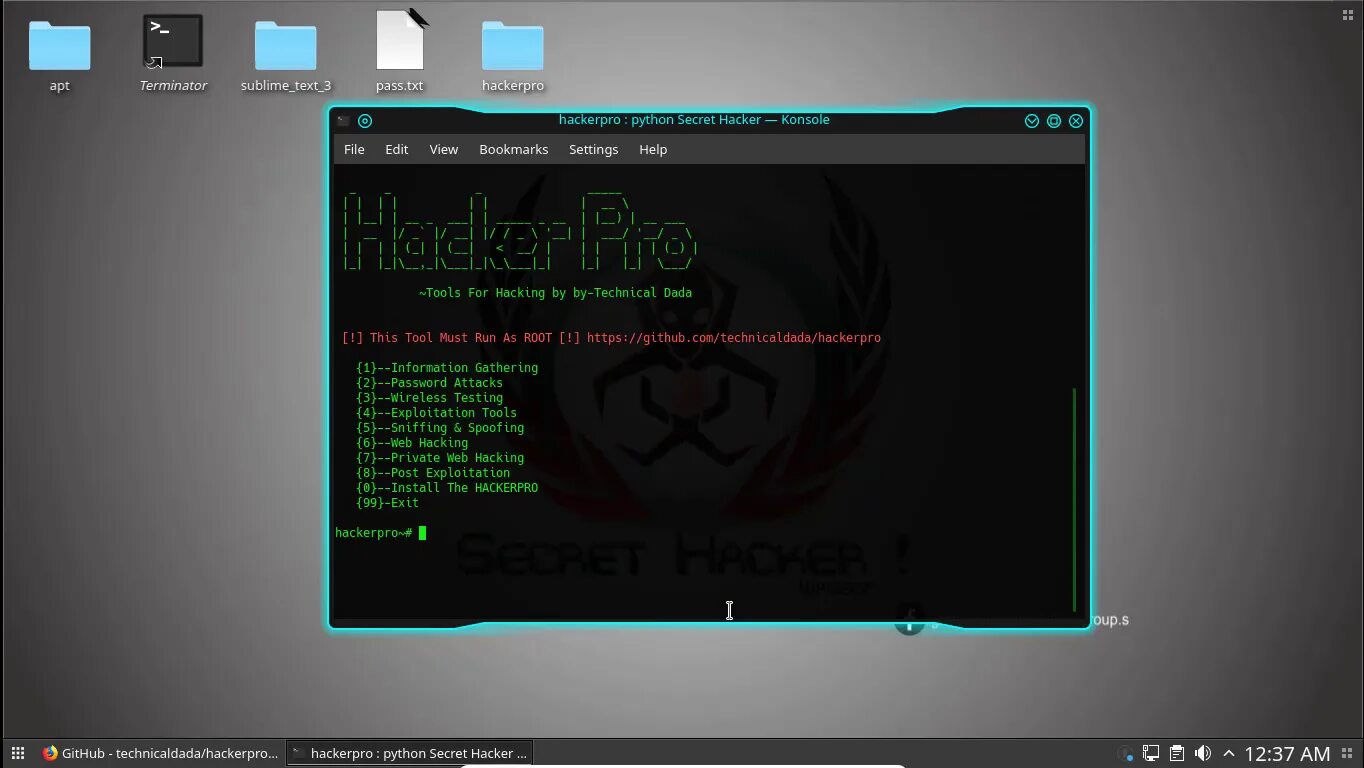Minimize the Konsole window

click(x=1032, y=120)
